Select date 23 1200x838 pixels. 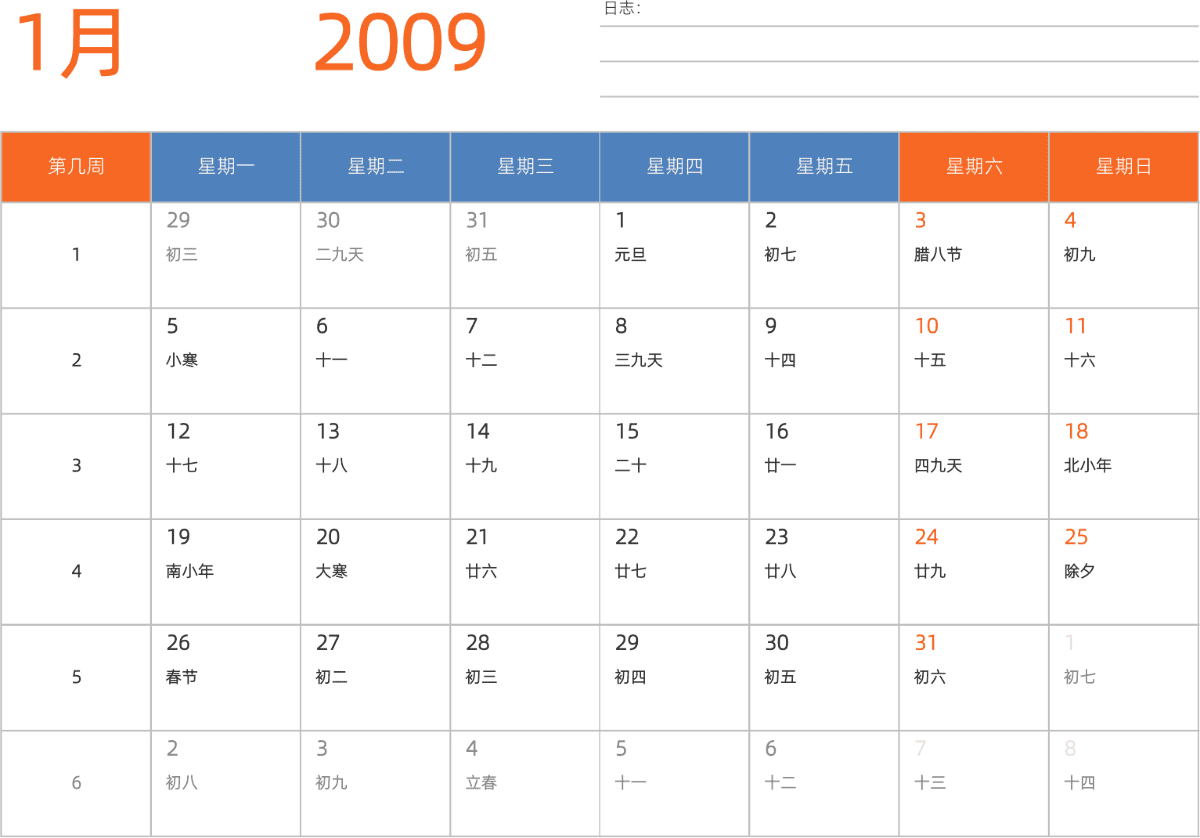point(777,538)
